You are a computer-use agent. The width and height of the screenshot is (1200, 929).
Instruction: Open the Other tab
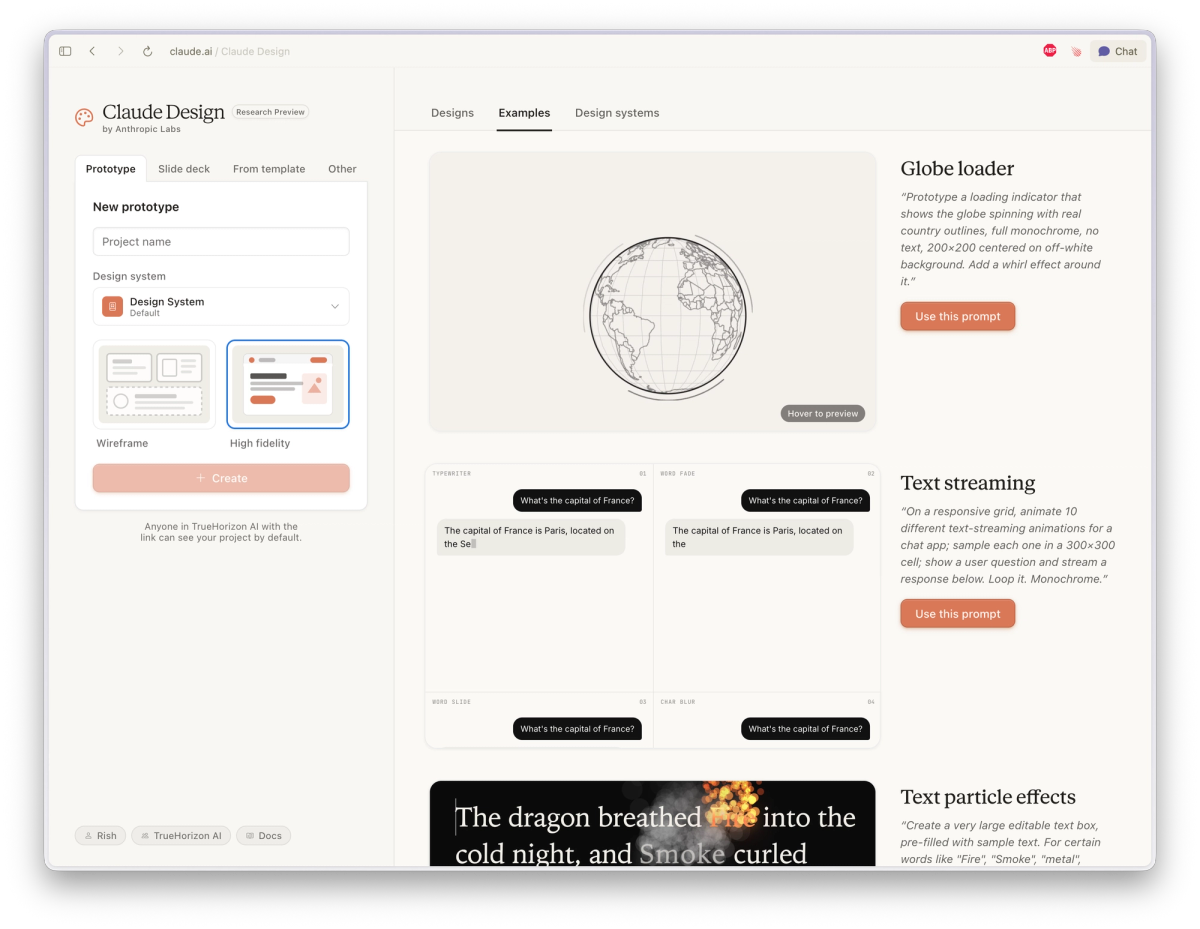342,169
